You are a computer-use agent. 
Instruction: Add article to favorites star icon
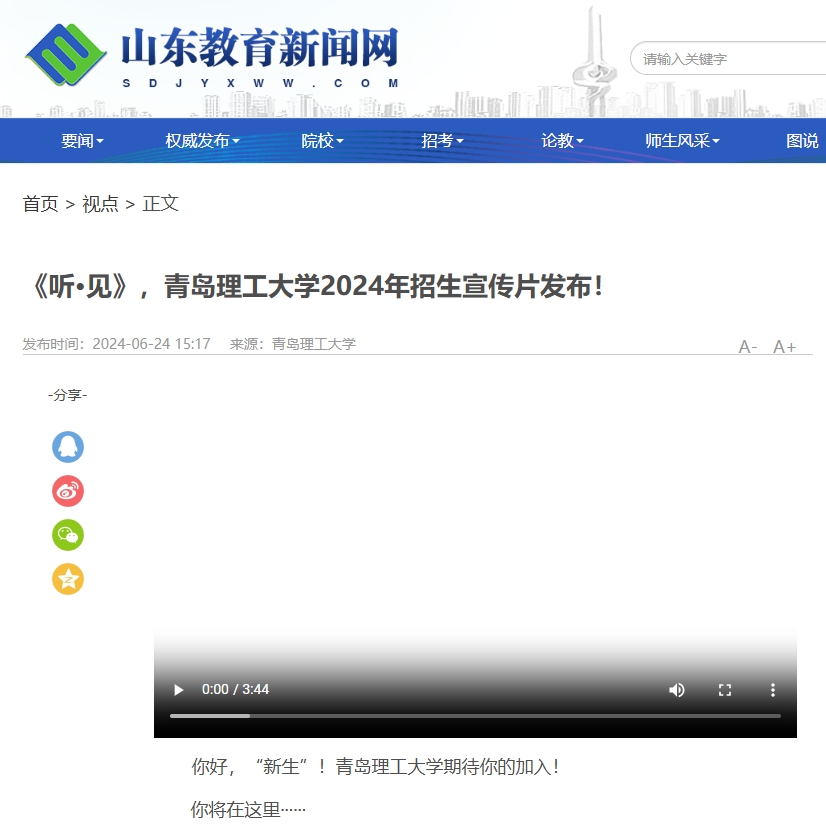pos(68,579)
